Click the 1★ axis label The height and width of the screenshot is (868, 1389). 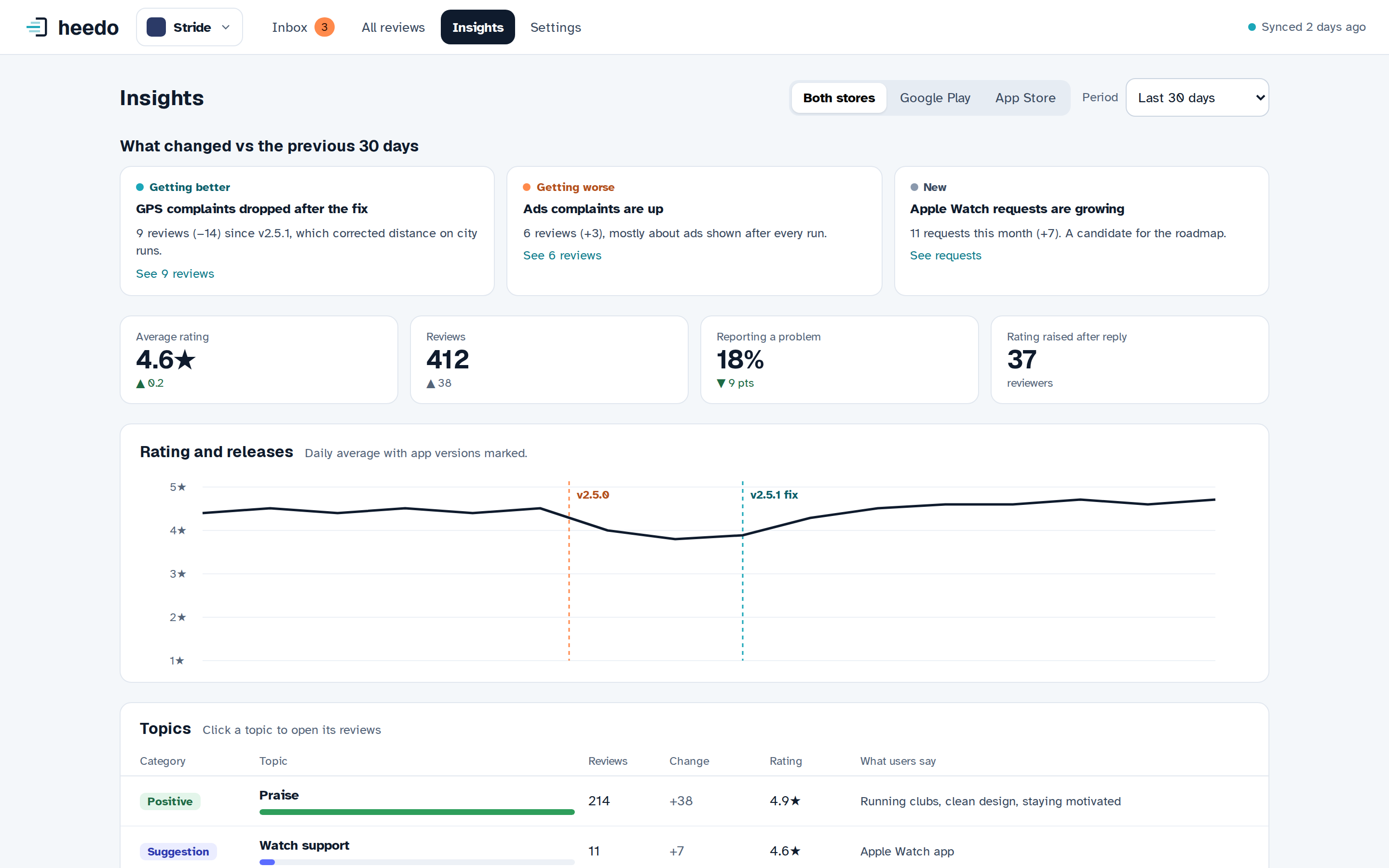(x=177, y=661)
